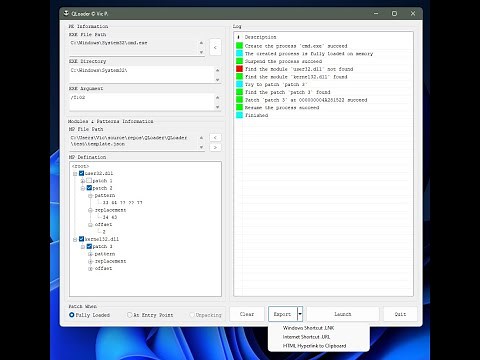This screenshot has height=360, width=480.
Task: Check the 'patch 1' checkbox
Action: pyautogui.click(x=89, y=180)
